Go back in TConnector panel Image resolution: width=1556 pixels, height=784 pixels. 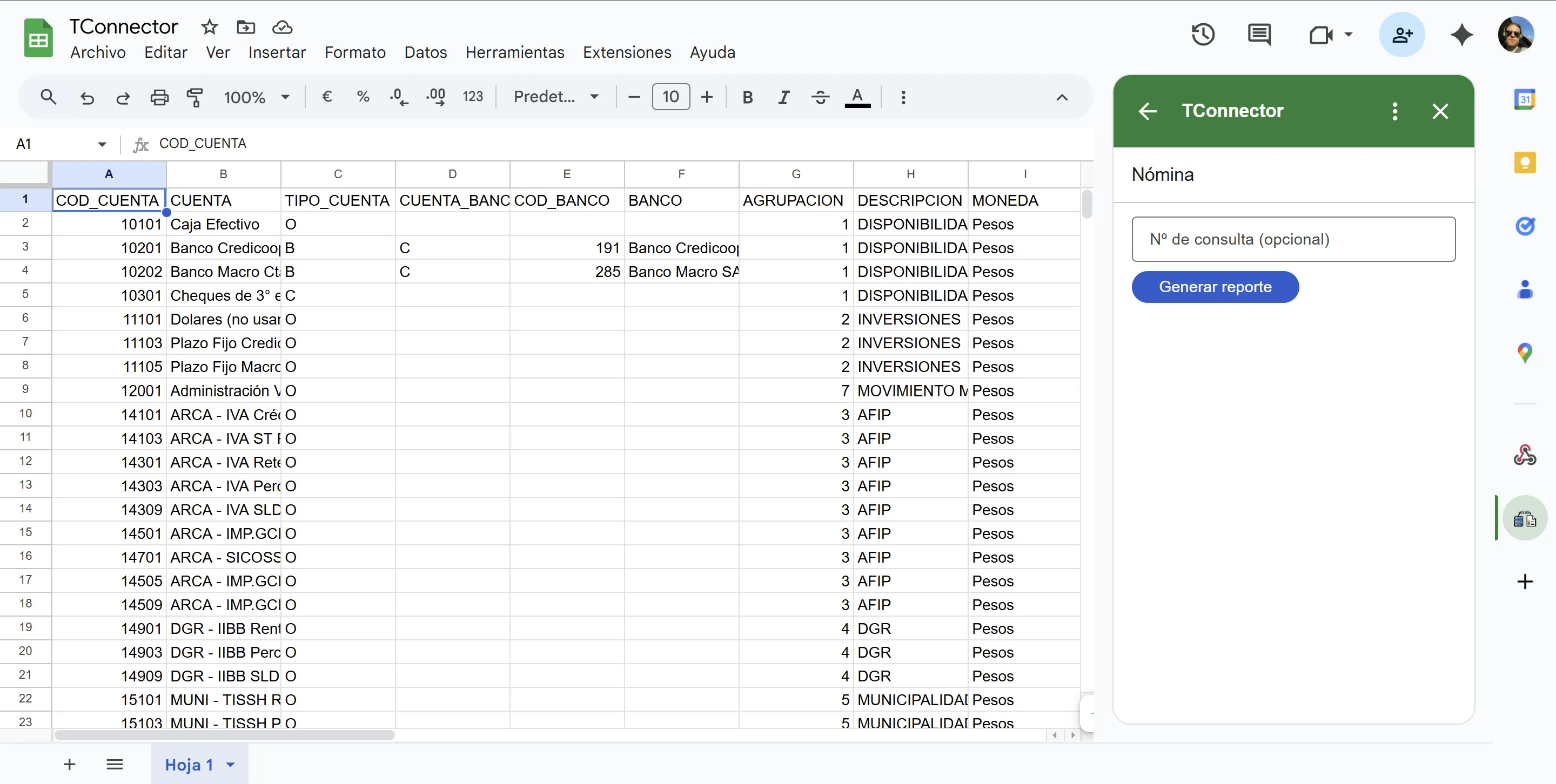(1147, 111)
